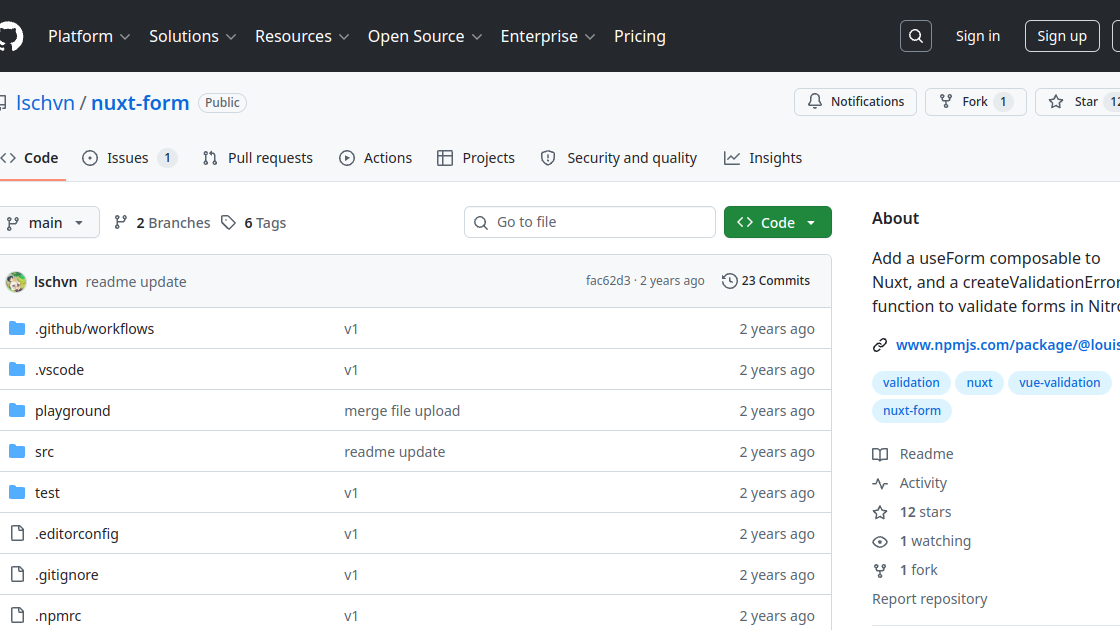Viewport: 1120px width, 630px height.
Task: Open the Projects tab
Action: point(476,158)
